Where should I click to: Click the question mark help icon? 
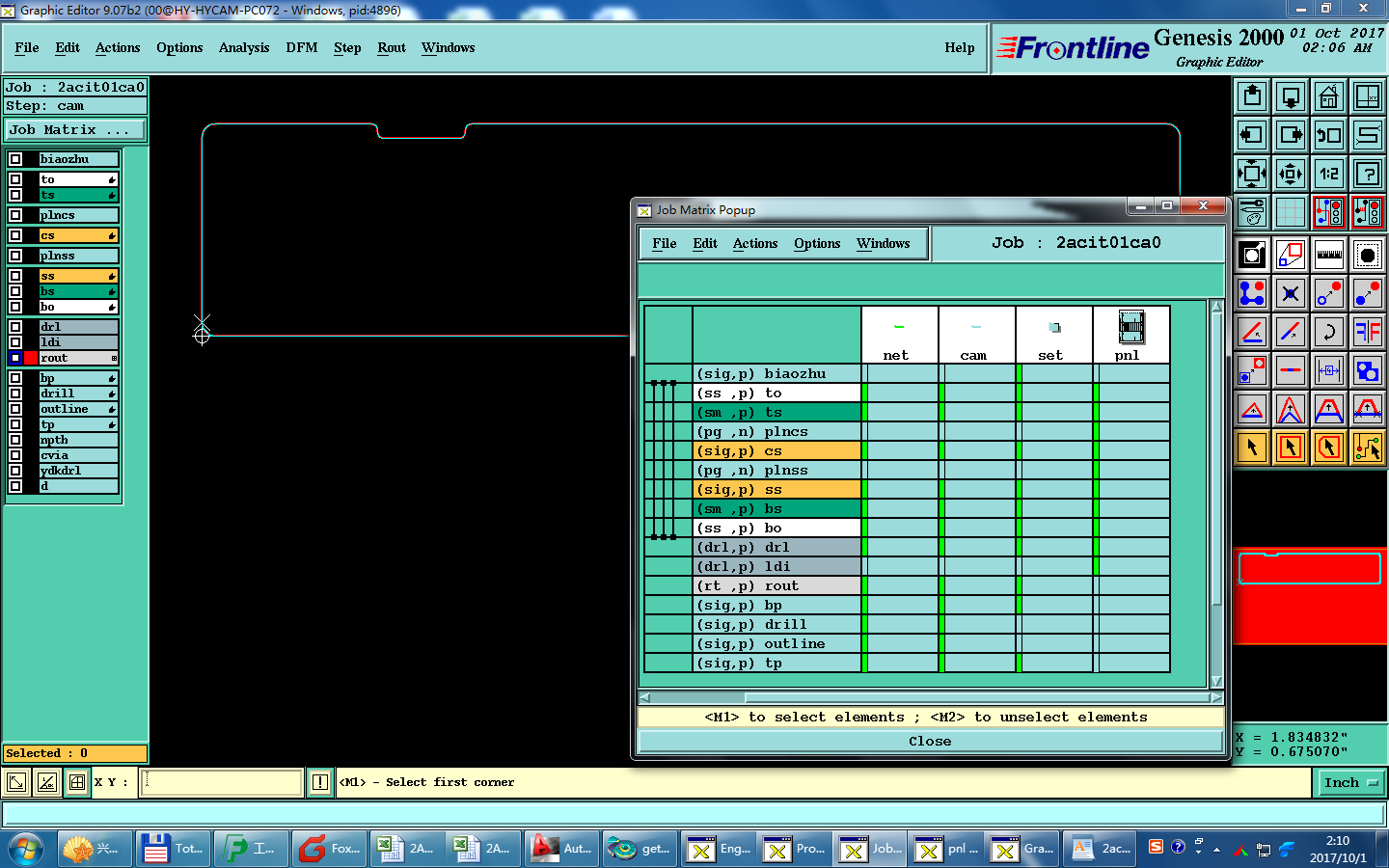tap(1368, 174)
